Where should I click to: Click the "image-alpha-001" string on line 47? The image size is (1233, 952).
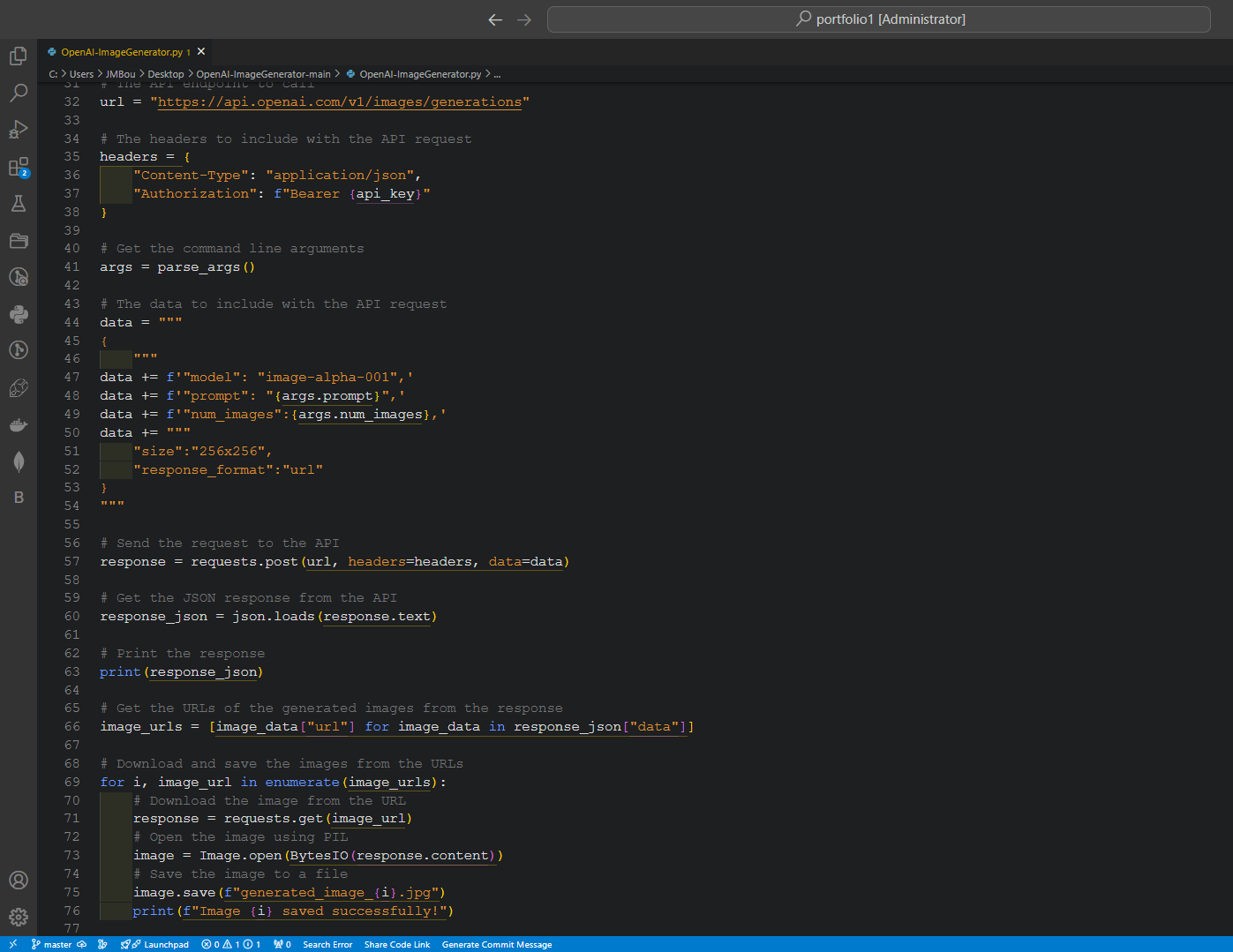click(327, 378)
